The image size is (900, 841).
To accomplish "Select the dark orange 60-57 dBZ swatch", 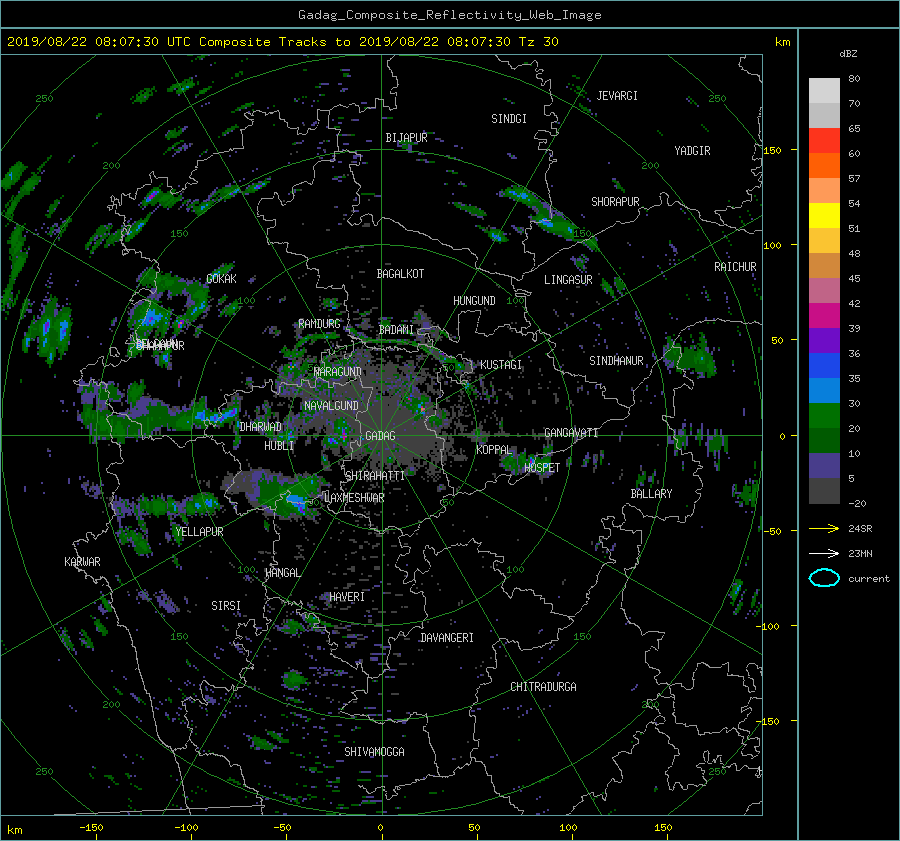I will click(x=824, y=165).
